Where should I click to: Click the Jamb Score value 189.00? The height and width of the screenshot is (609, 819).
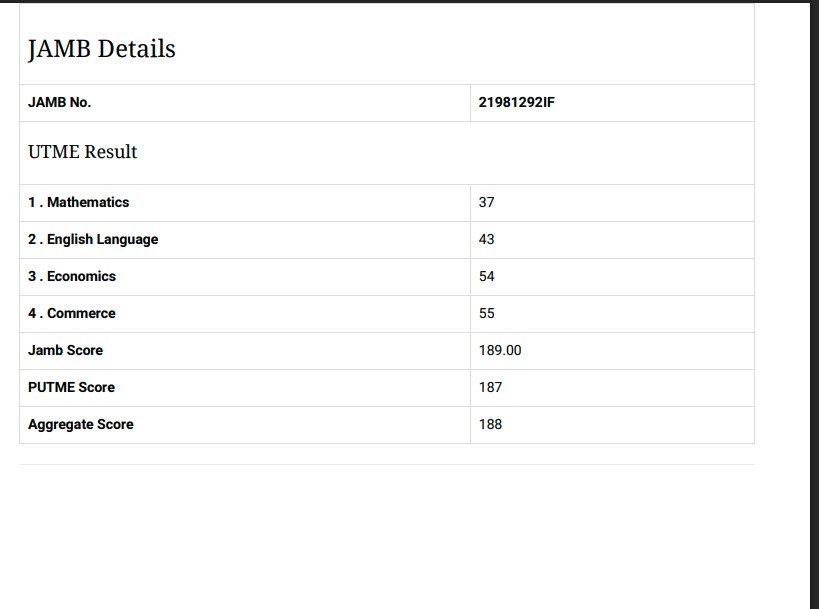click(500, 350)
